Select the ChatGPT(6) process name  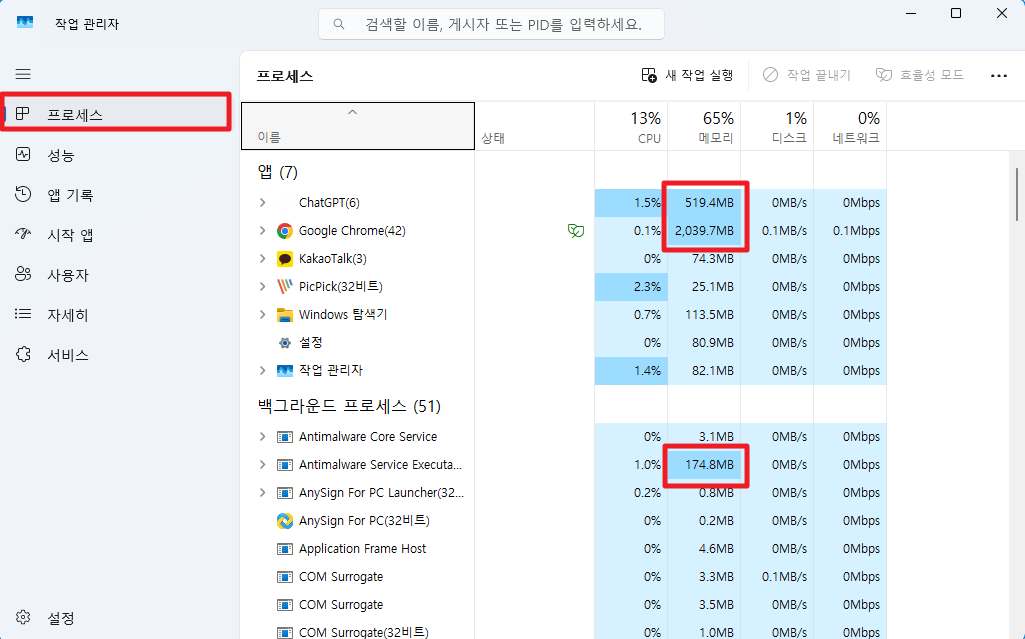329,203
